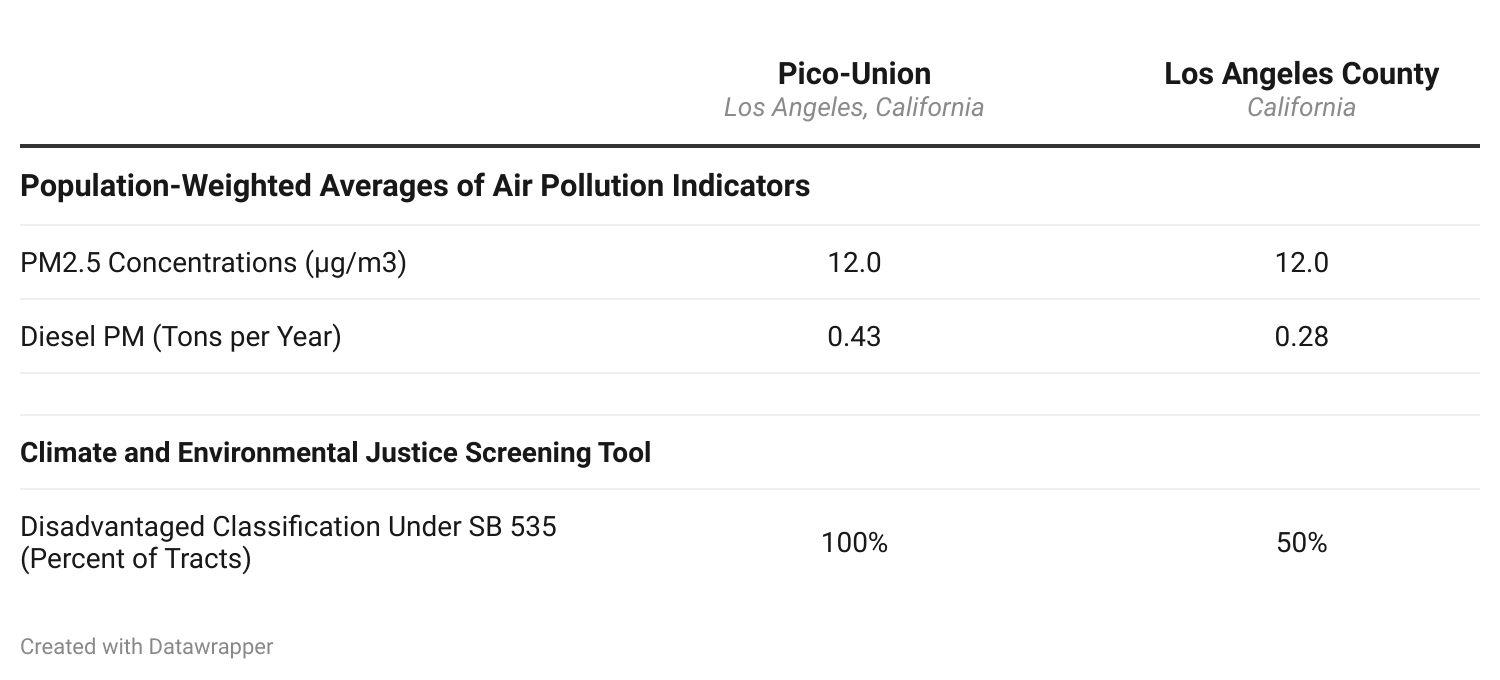Click the word 'Datawrapper' in the footer
The height and width of the screenshot is (680, 1500).
[210, 647]
